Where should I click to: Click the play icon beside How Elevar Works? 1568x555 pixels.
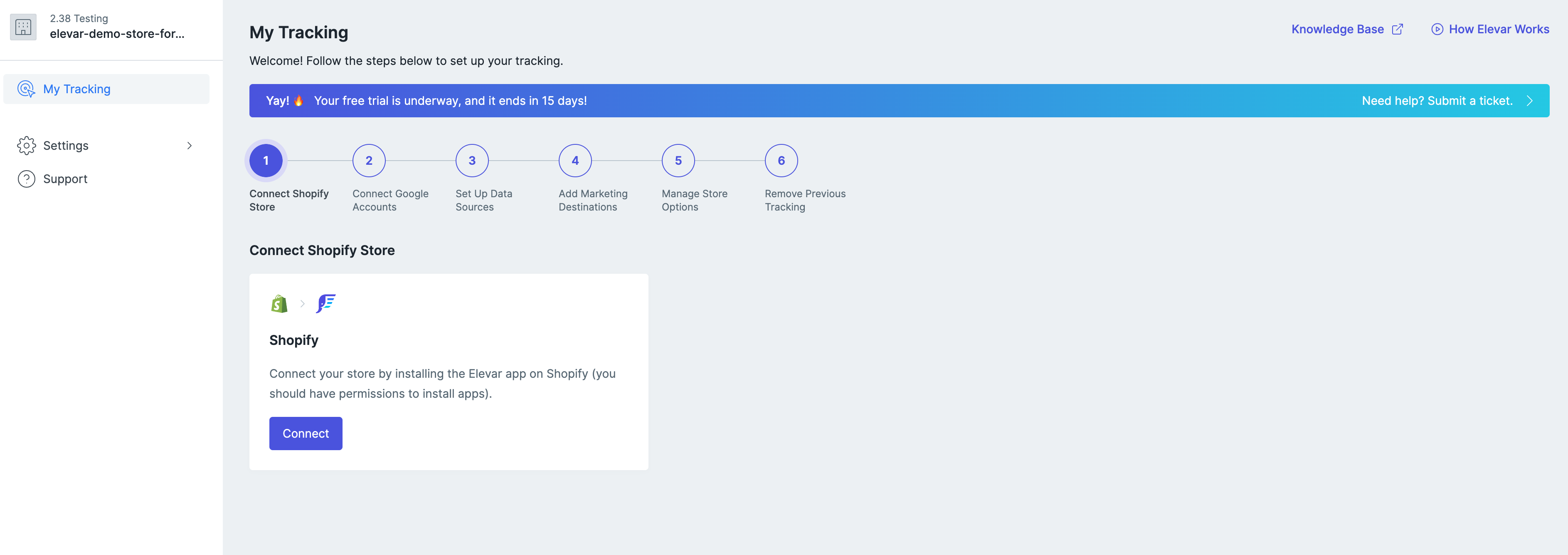tap(1437, 29)
